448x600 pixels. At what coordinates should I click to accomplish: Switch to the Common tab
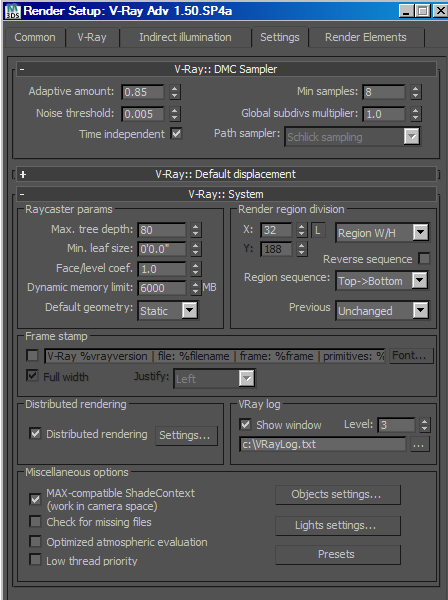pos(35,37)
